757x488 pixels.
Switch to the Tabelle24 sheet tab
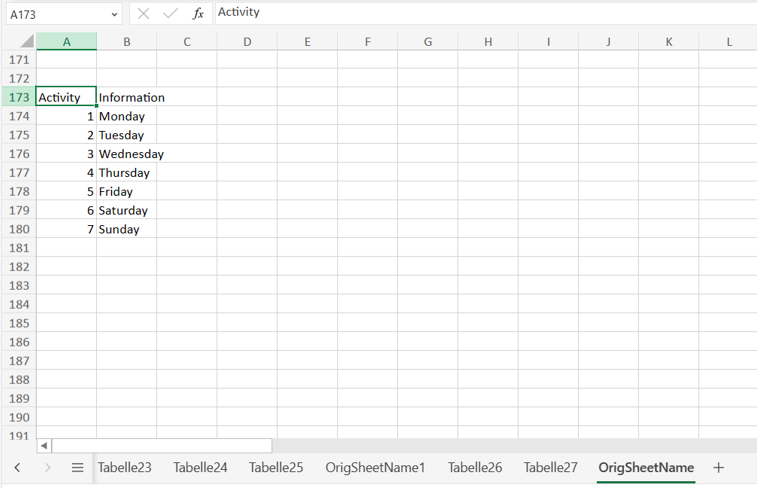tap(200, 467)
